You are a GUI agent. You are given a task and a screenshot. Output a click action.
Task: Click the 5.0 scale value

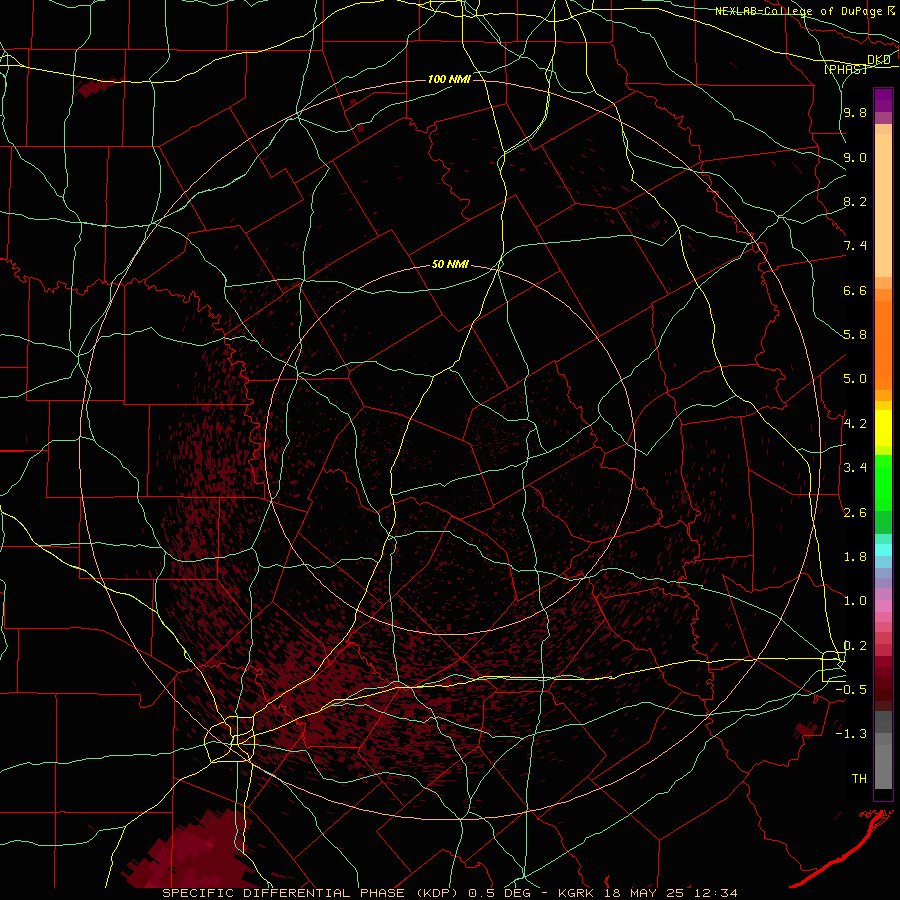pyautogui.click(x=855, y=379)
